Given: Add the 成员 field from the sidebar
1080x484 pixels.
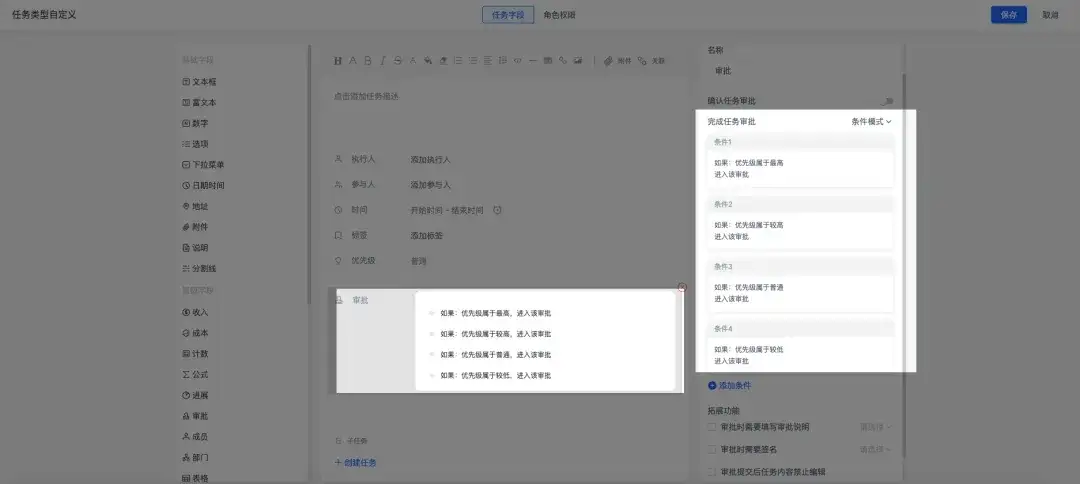Looking at the screenshot, I should pyautogui.click(x=195, y=436).
